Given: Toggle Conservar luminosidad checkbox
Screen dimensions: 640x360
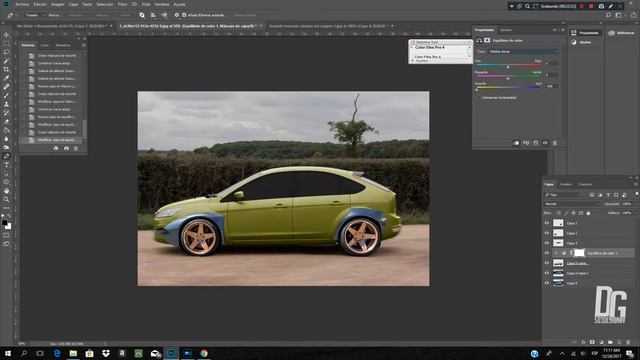Looking at the screenshot, I should click(x=479, y=98).
